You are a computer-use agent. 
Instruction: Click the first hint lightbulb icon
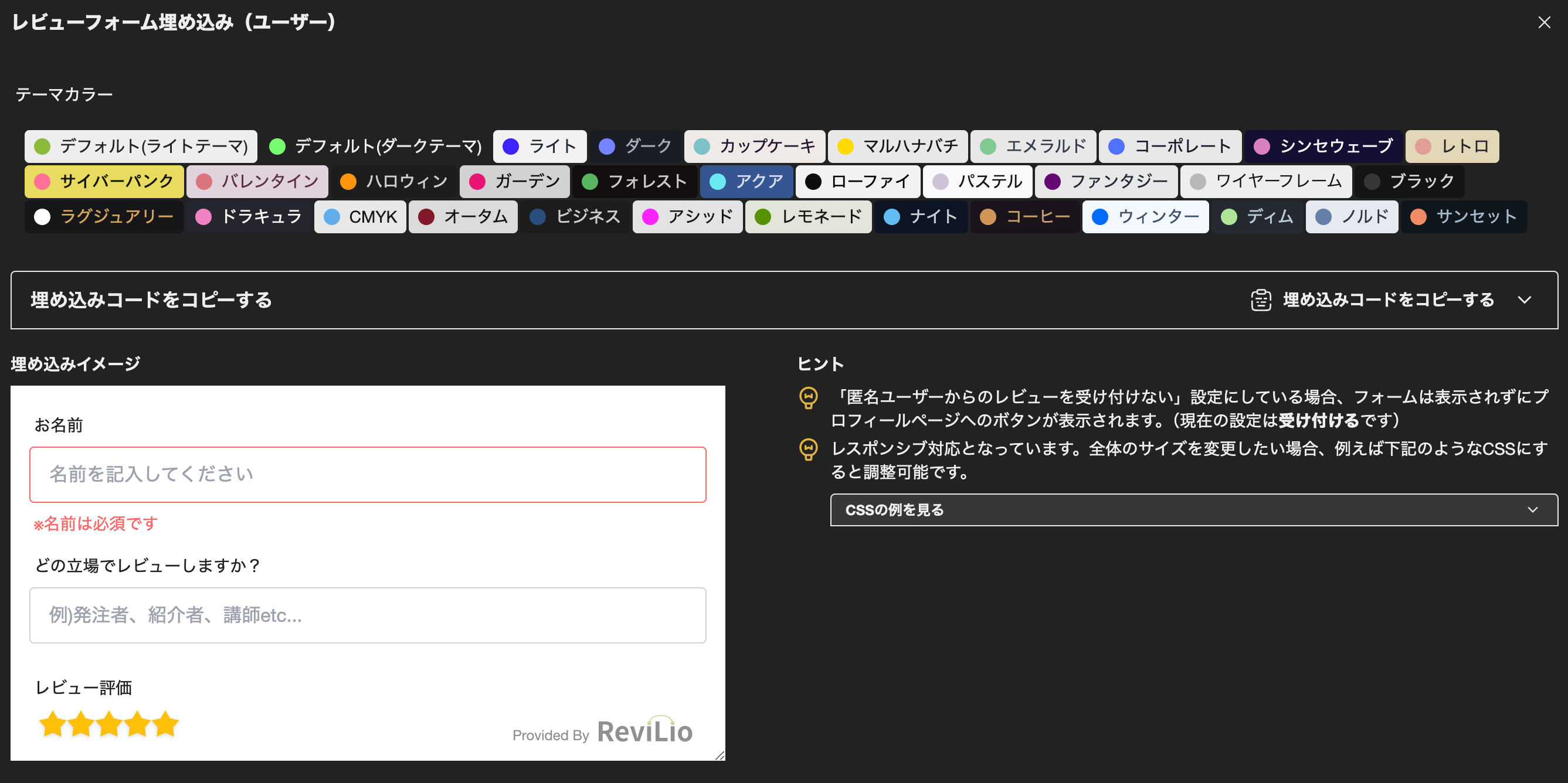pyautogui.click(x=809, y=398)
